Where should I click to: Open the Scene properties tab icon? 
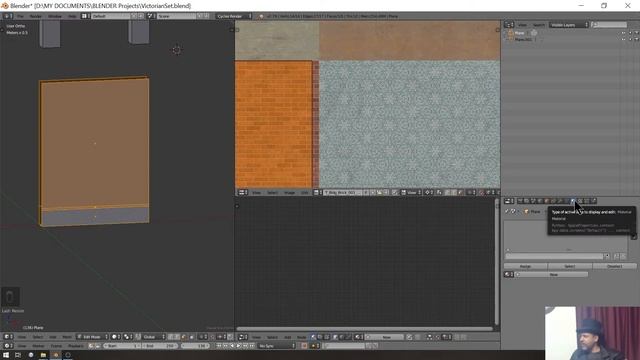[x=533, y=200]
